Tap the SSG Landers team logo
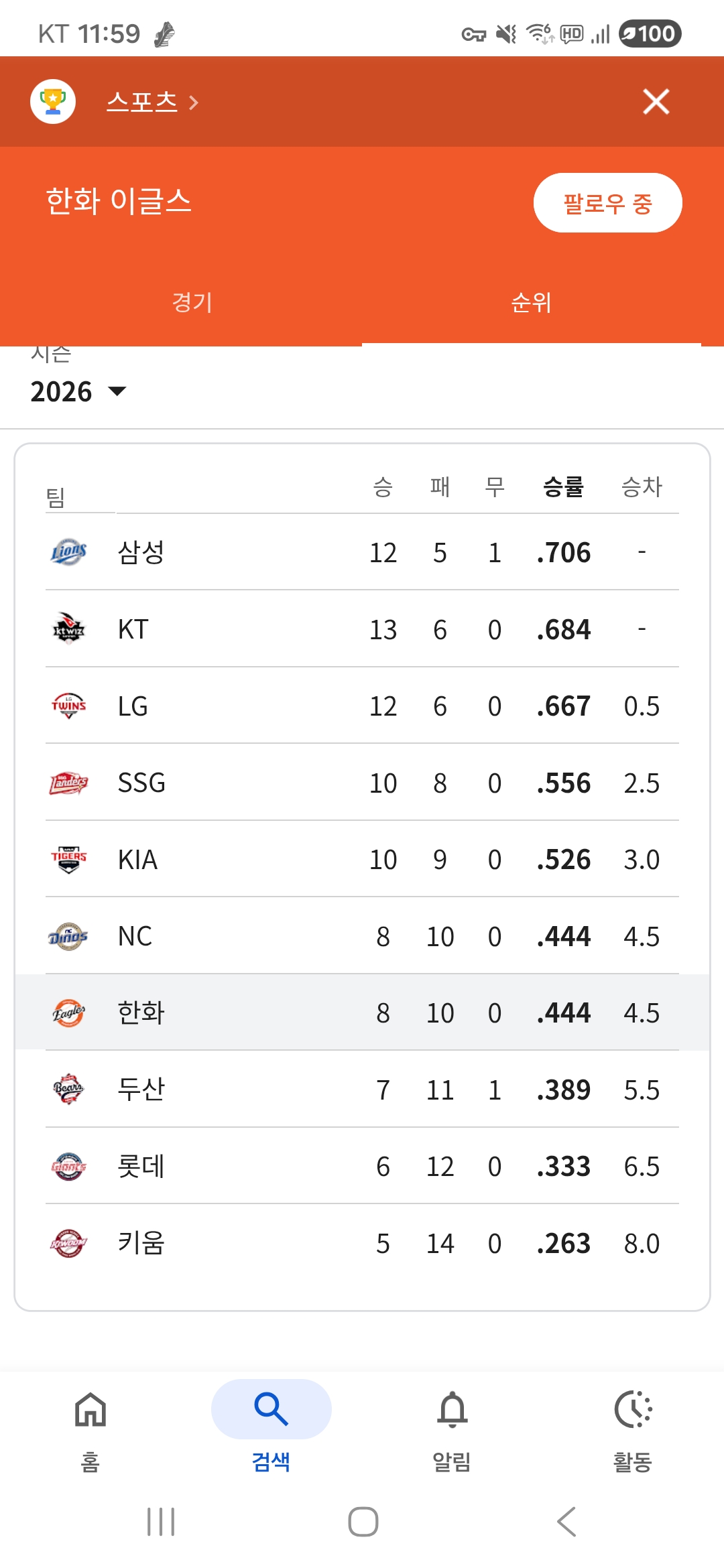The image size is (724, 1568). click(68, 783)
